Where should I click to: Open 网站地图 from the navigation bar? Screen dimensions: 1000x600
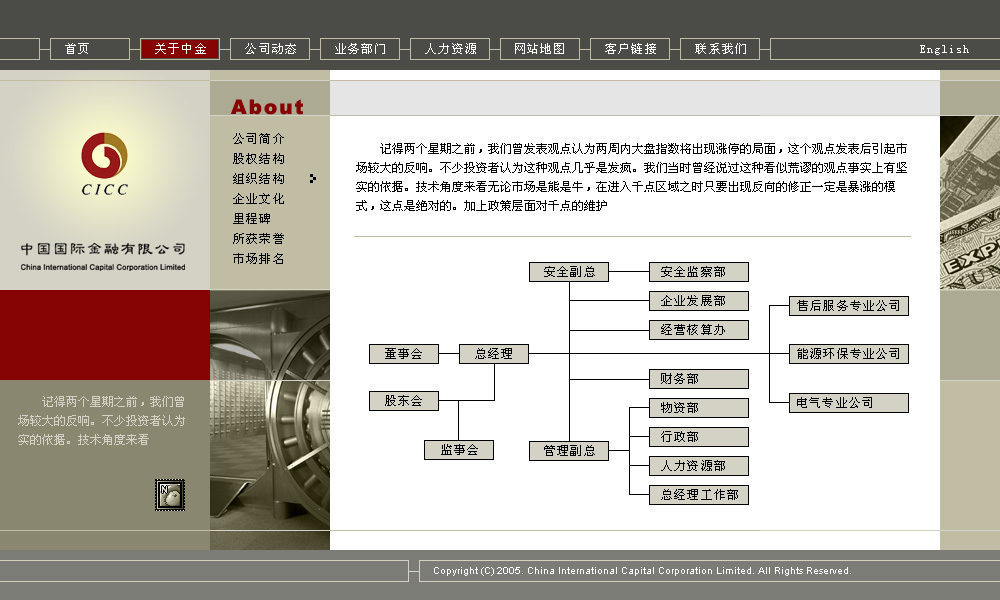[540, 49]
